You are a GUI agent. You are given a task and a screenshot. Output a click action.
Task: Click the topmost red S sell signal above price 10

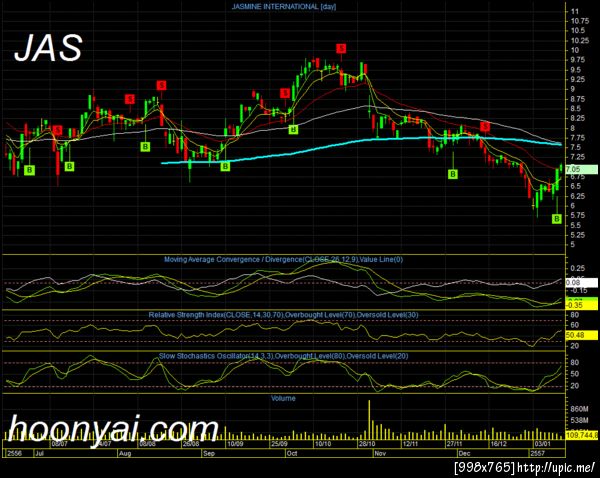coord(341,49)
